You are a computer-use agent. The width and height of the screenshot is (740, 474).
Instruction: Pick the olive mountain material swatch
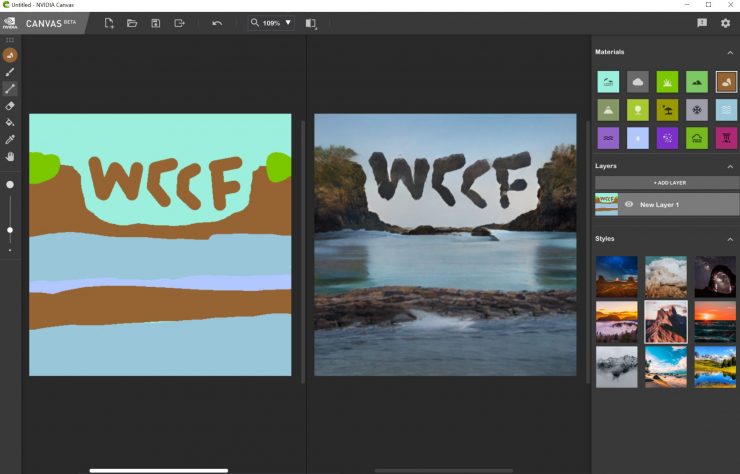[608, 110]
